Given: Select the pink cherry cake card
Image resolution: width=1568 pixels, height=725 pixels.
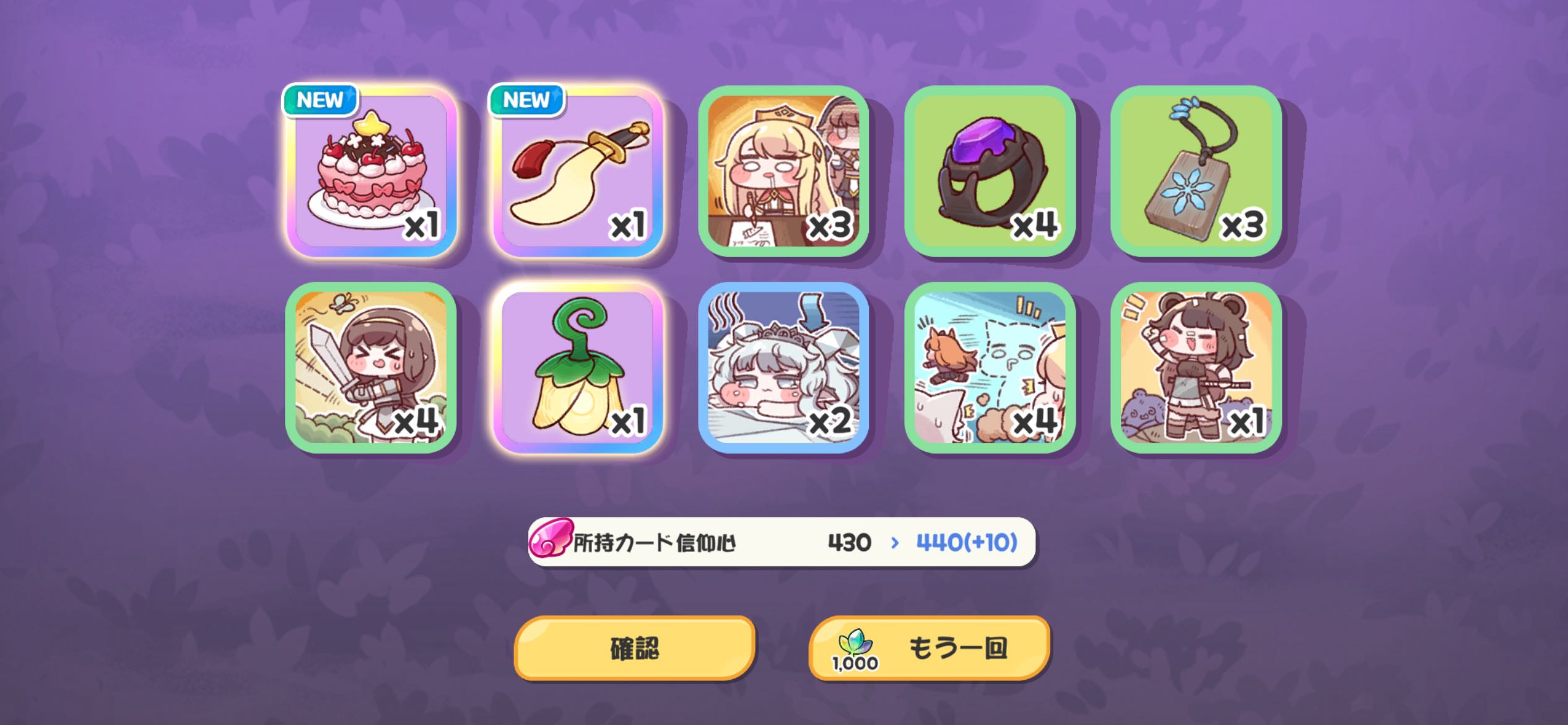Looking at the screenshot, I should point(371,171).
